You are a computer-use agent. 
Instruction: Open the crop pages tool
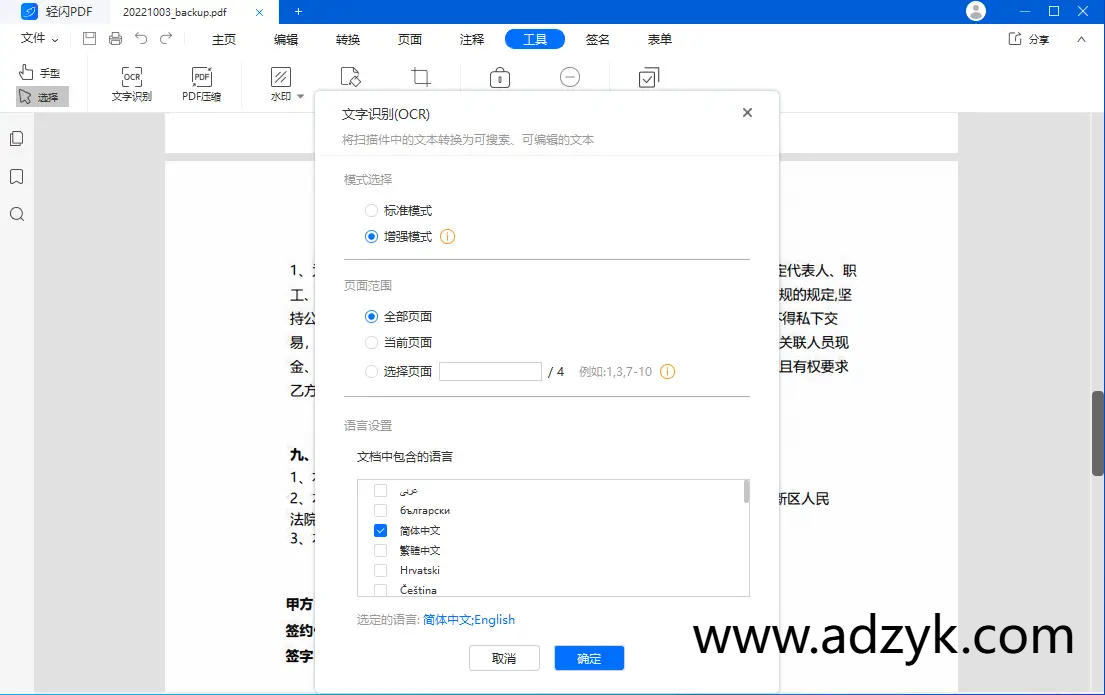[420, 77]
